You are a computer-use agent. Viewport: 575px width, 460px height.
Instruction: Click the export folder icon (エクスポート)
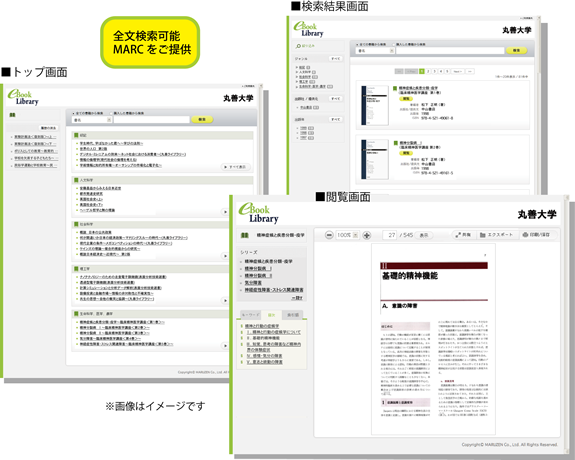[483, 235]
